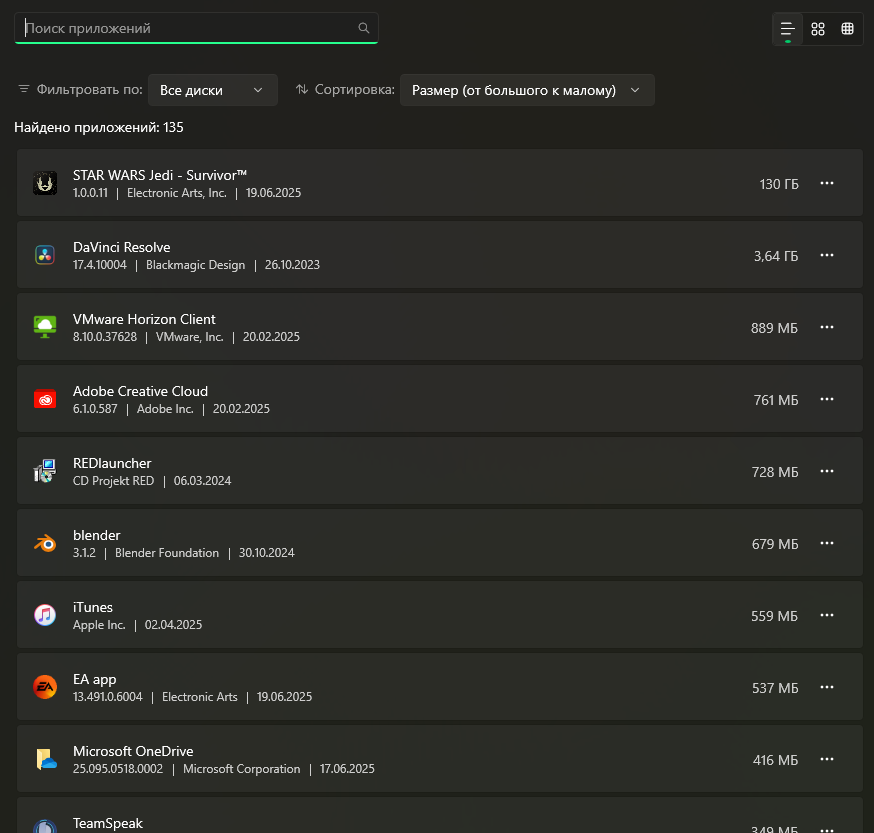Open more options for Microsoft OneDrive
874x833 pixels.
tap(827, 759)
